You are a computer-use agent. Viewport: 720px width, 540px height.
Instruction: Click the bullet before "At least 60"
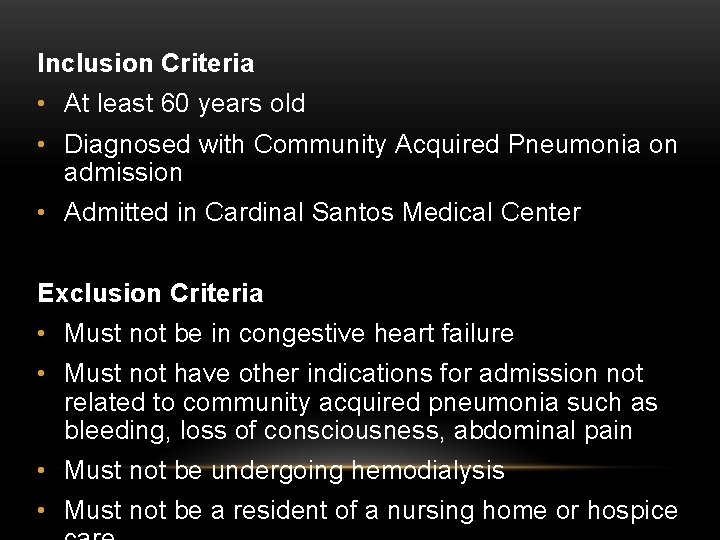tap(42, 104)
